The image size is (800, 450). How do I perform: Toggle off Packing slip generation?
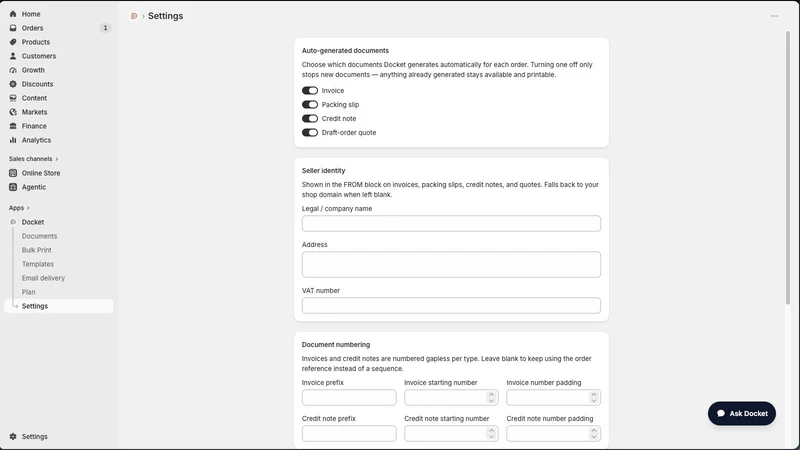pos(310,105)
